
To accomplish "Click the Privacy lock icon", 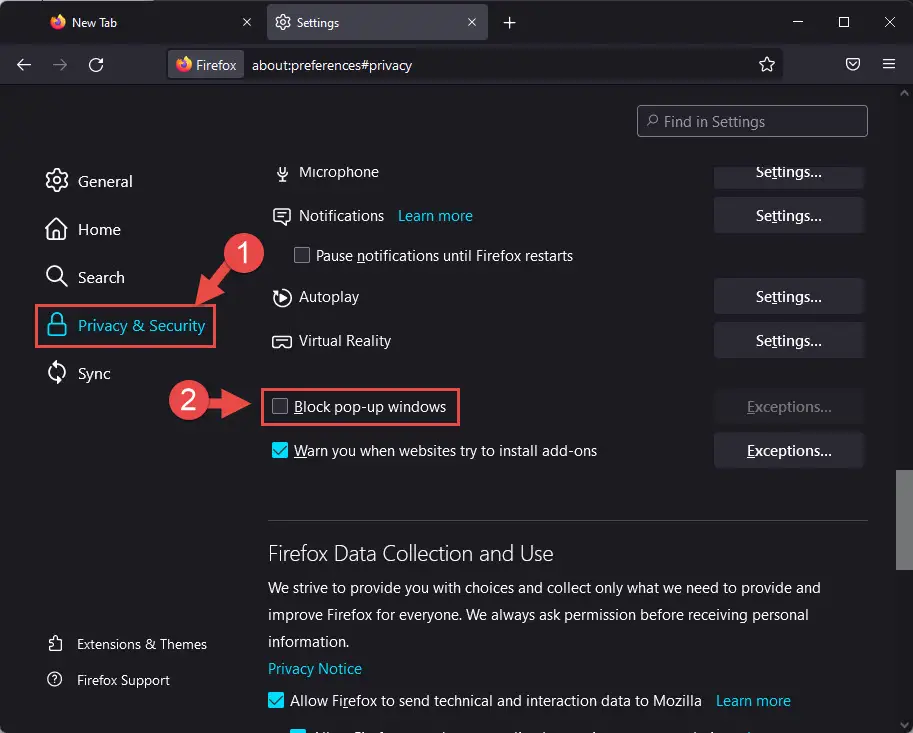I will click(56, 325).
